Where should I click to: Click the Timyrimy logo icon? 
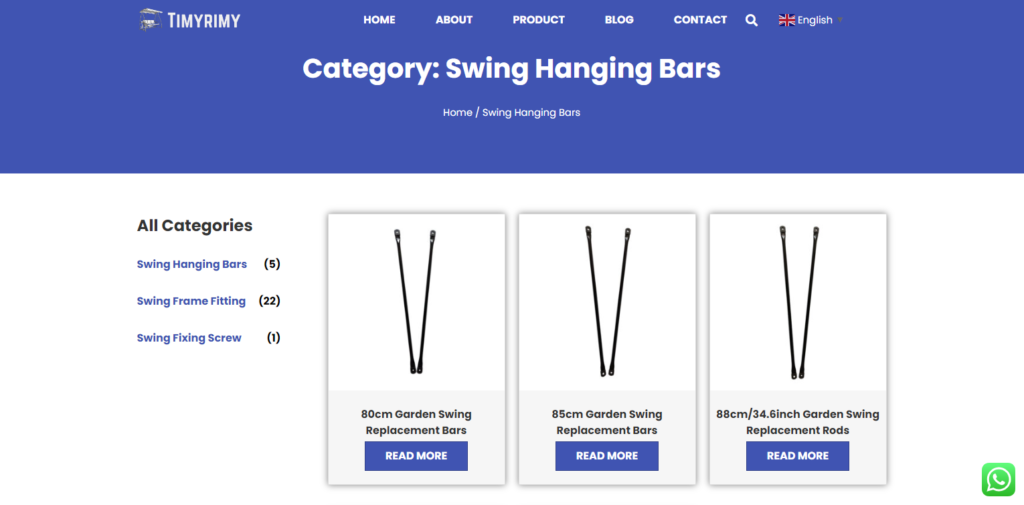coord(151,19)
